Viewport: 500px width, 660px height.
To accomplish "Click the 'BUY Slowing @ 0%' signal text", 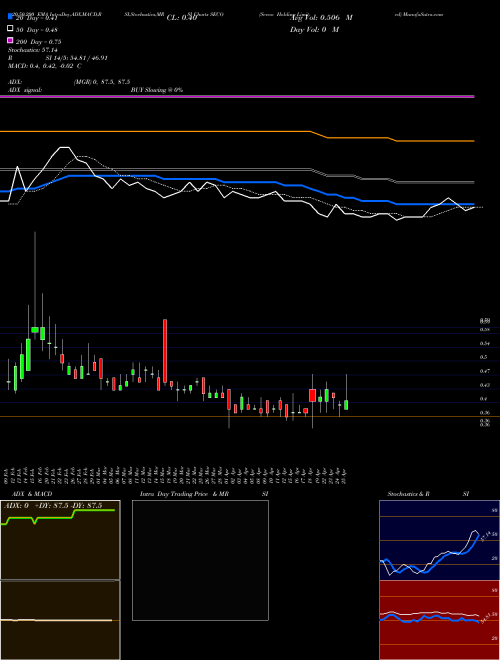I will tap(157, 90).
